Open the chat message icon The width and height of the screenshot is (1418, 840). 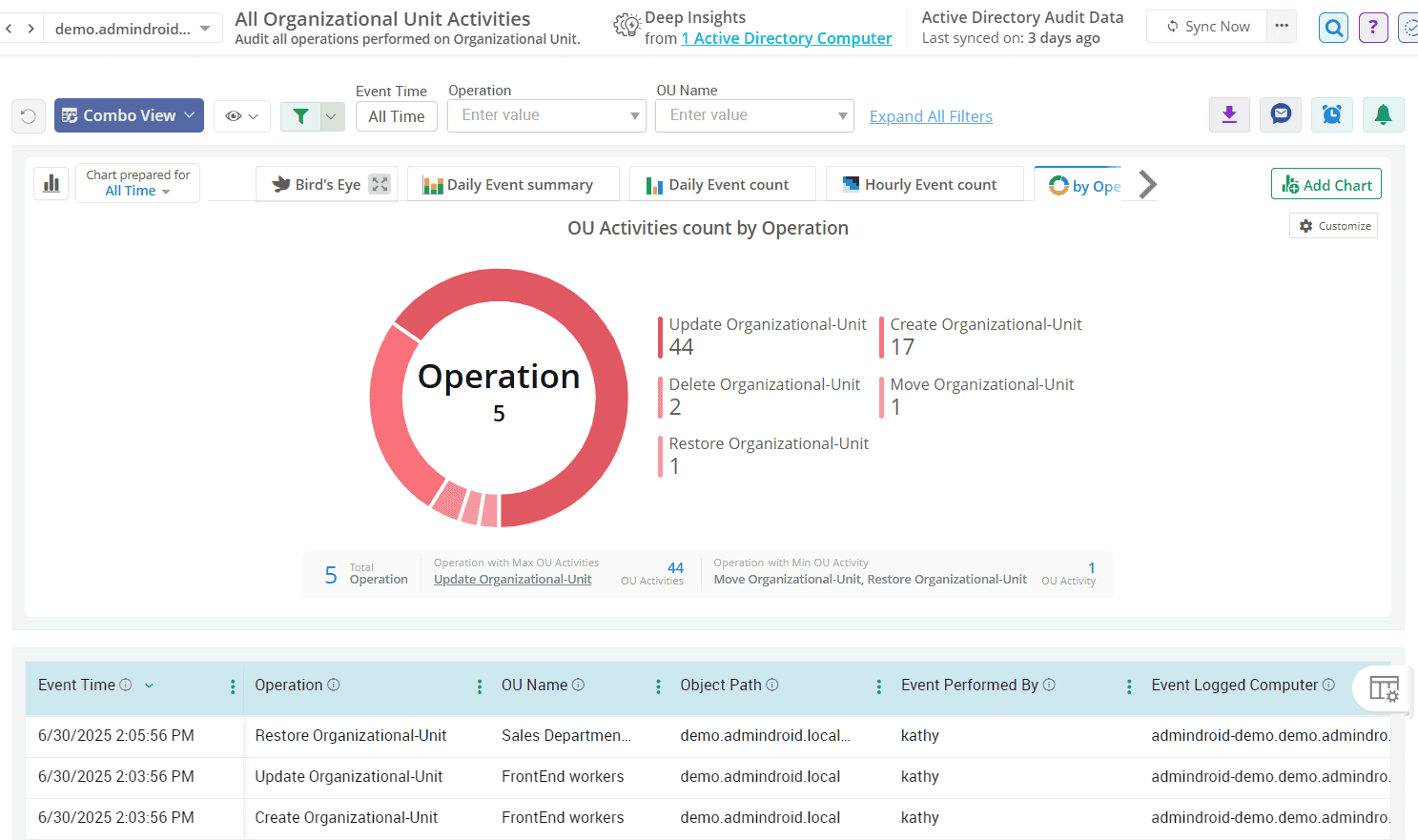pos(1281,115)
